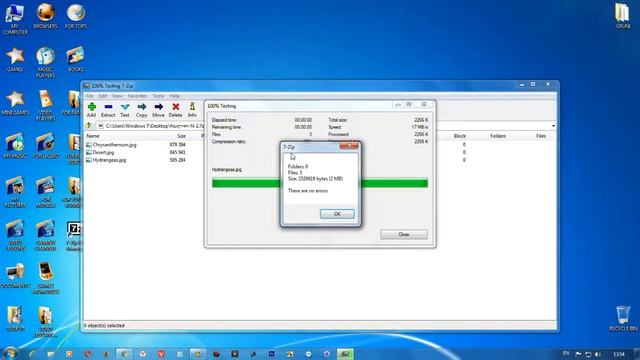
Task: Click the green testing progress bar
Action: 320,183
